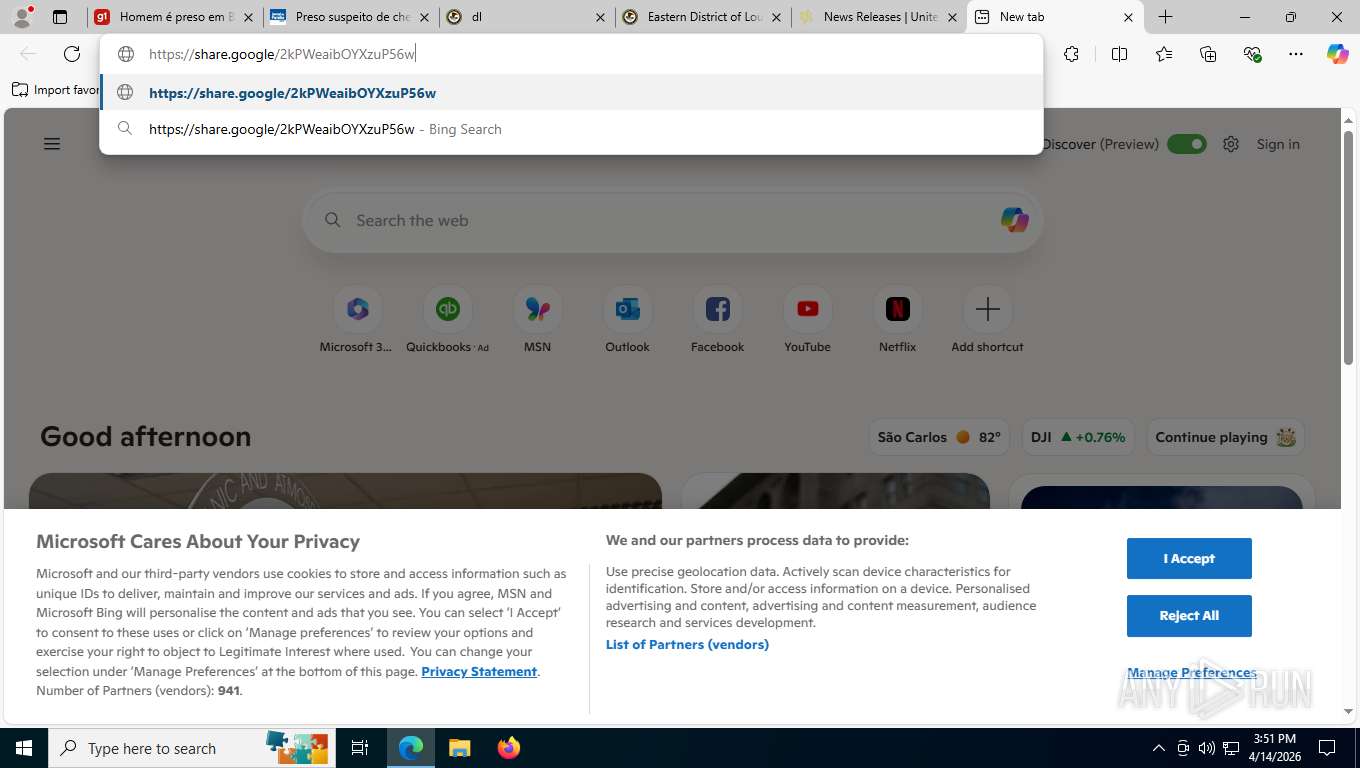
Task: Click the Search the web box
Action: click(x=672, y=220)
